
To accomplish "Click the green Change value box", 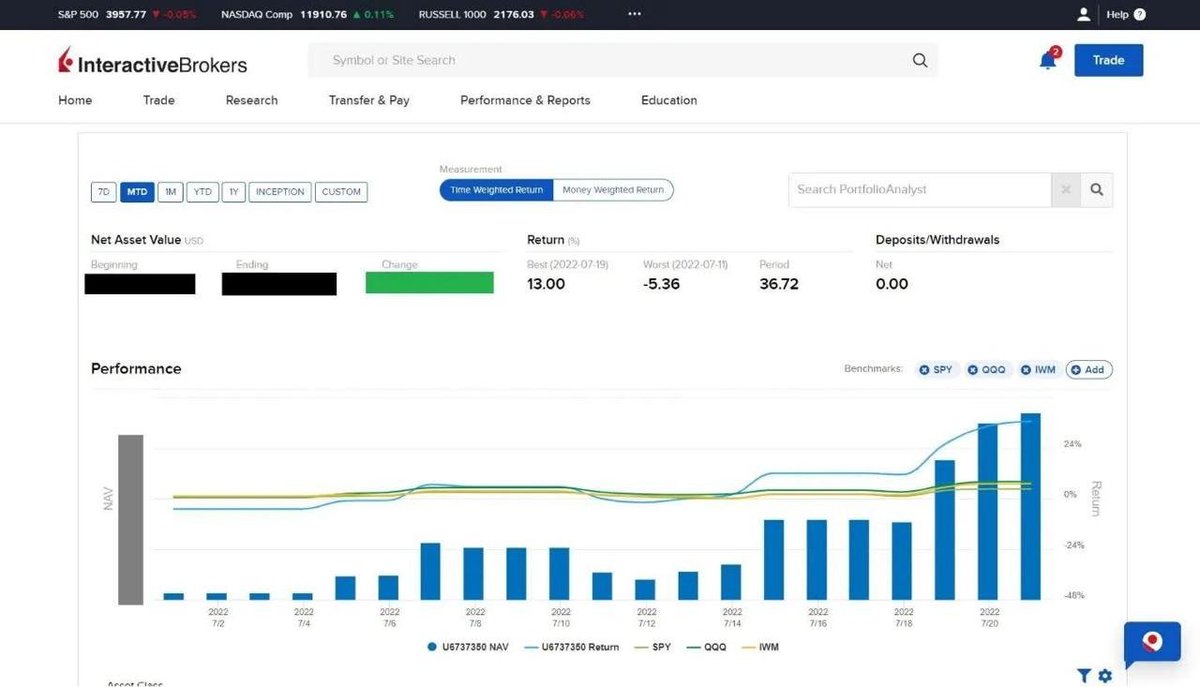I will tap(430, 283).
